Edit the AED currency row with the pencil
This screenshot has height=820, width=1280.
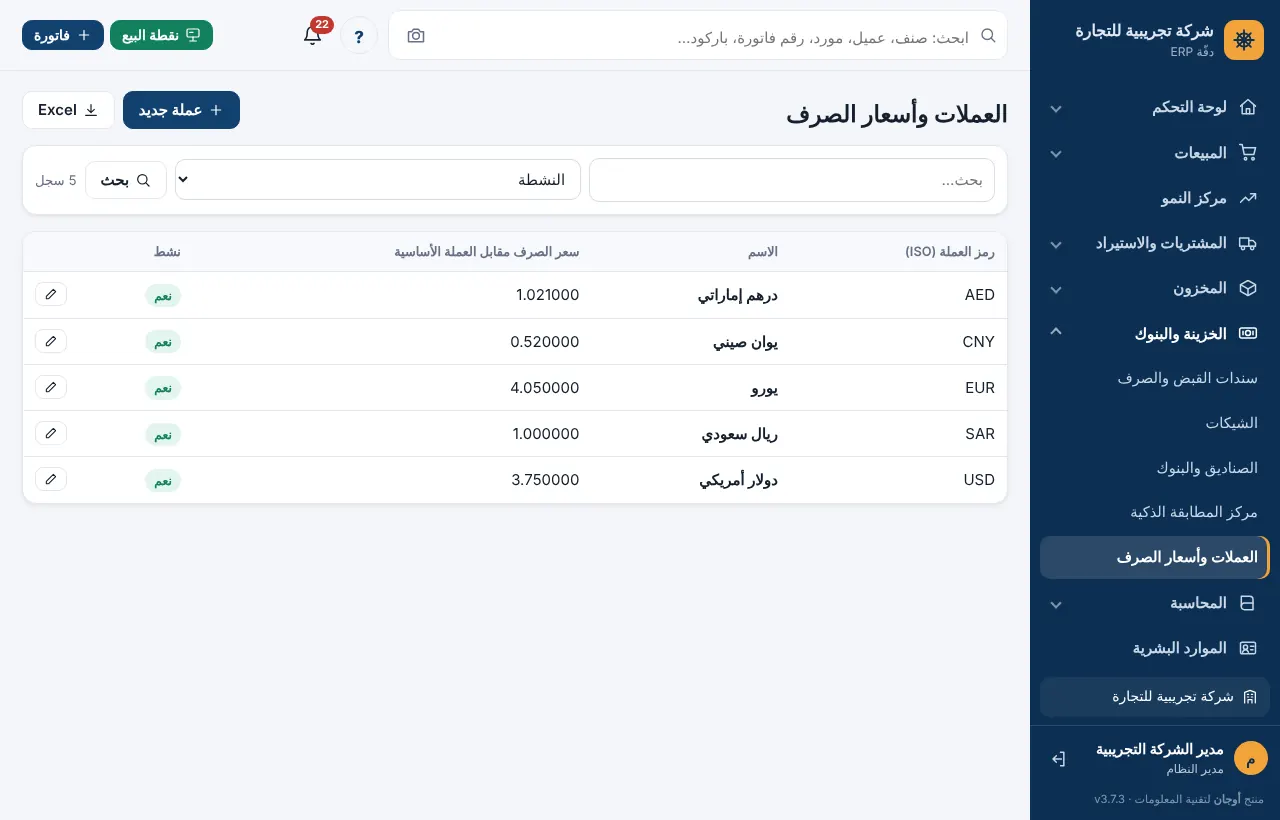click(x=51, y=294)
